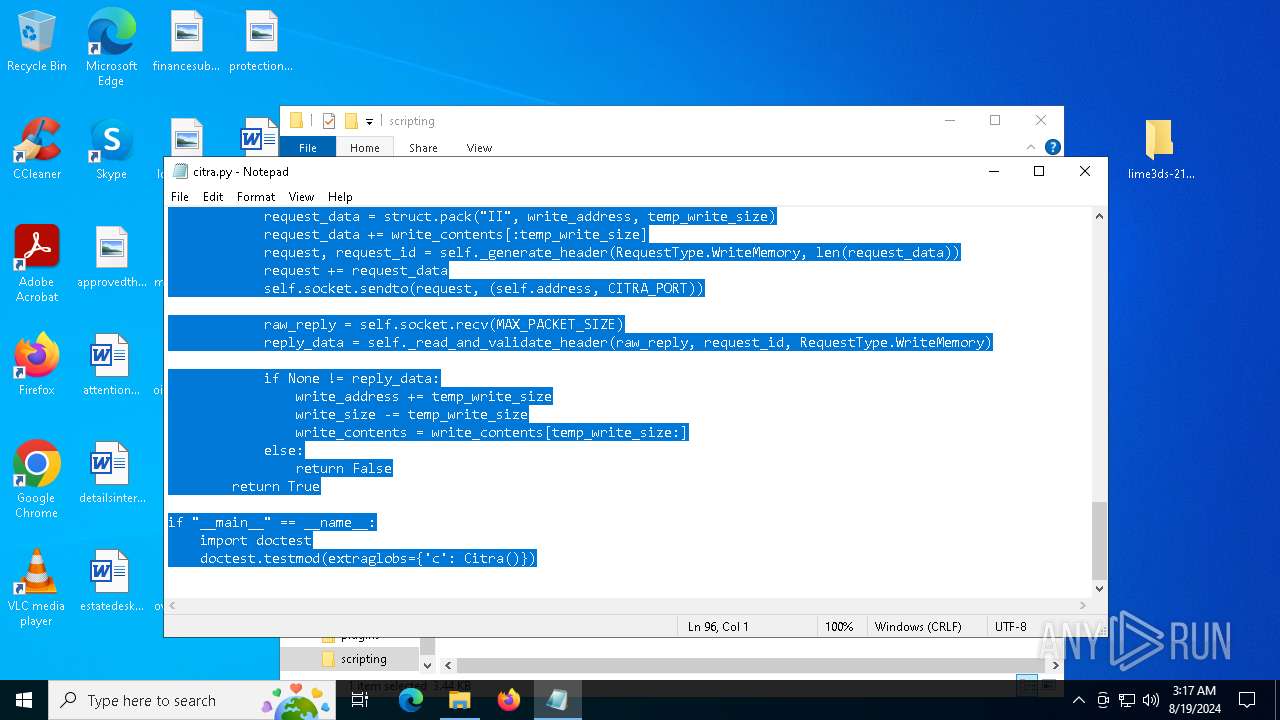The image size is (1280, 720).
Task: Click the network icon in system tray
Action: click(x=1127, y=700)
